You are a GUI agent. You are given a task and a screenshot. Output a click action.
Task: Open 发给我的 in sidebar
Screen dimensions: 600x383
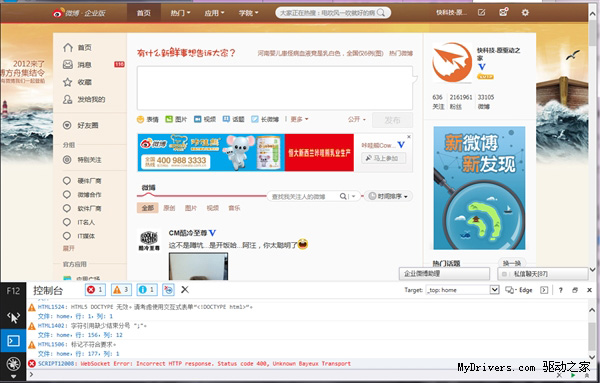[x=84, y=99]
